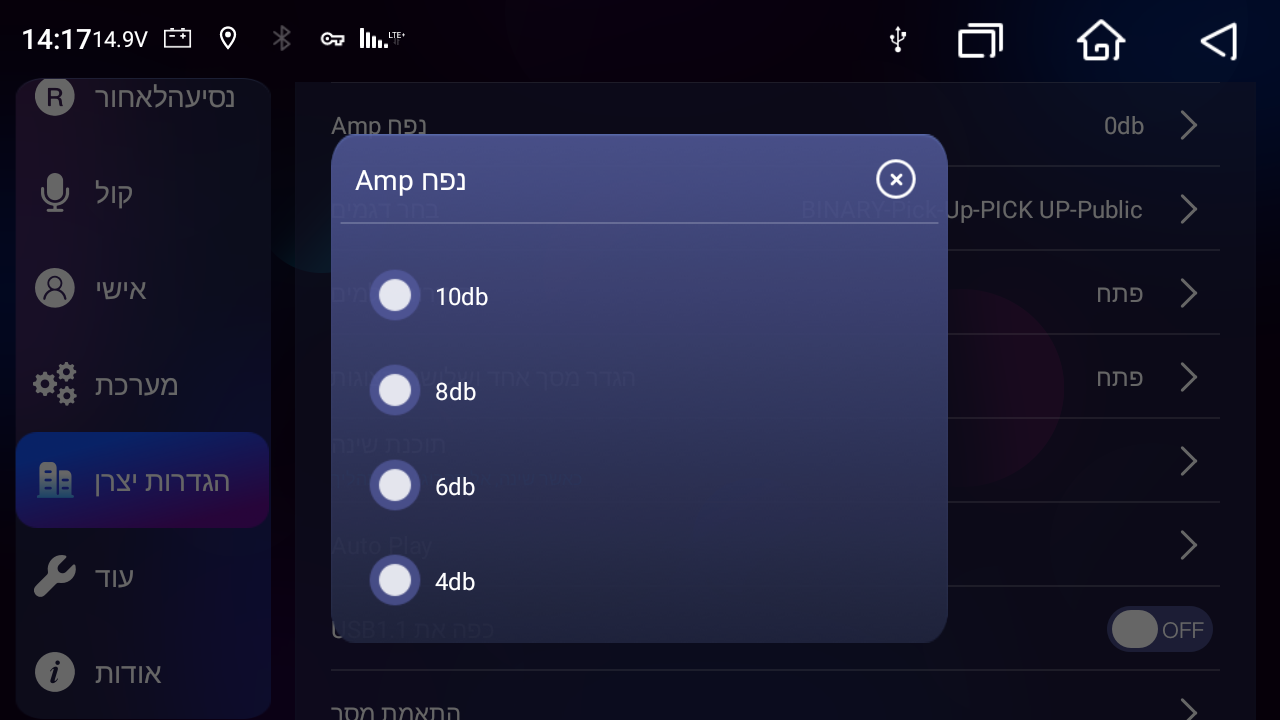
Task: Tap the USB status icon
Action: point(897,40)
